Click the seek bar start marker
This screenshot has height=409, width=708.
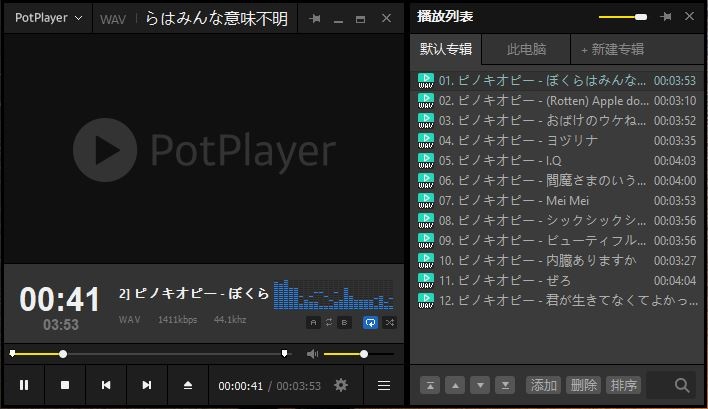pos(12,353)
